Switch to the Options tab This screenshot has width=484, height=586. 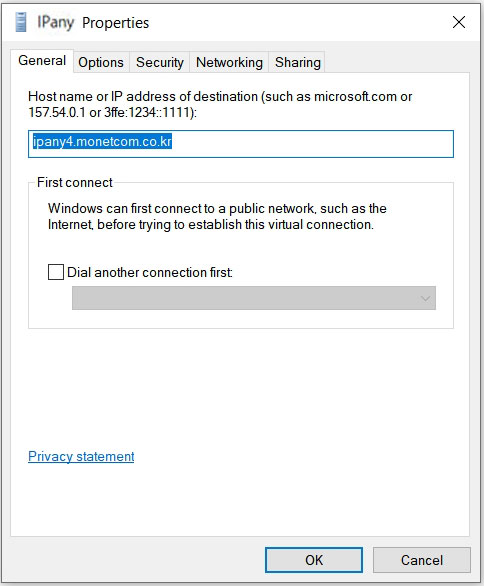click(x=101, y=62)
